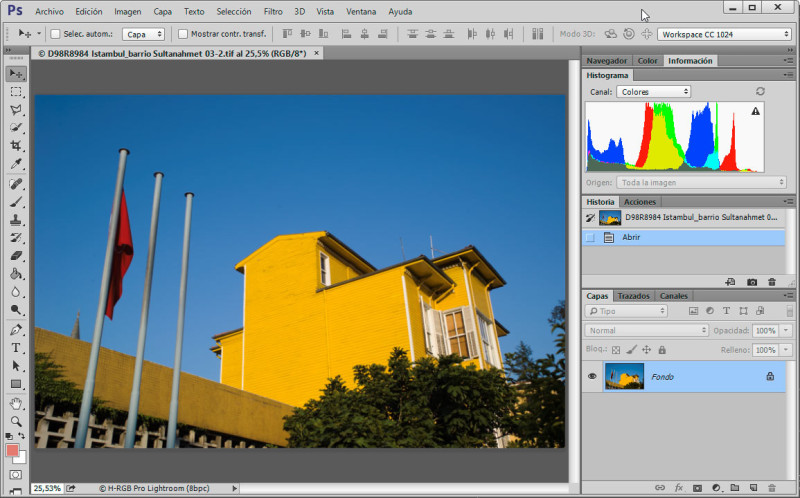The image size is (800, 498).
Task: Open the Filtro menu
Action: click(273, 11)
